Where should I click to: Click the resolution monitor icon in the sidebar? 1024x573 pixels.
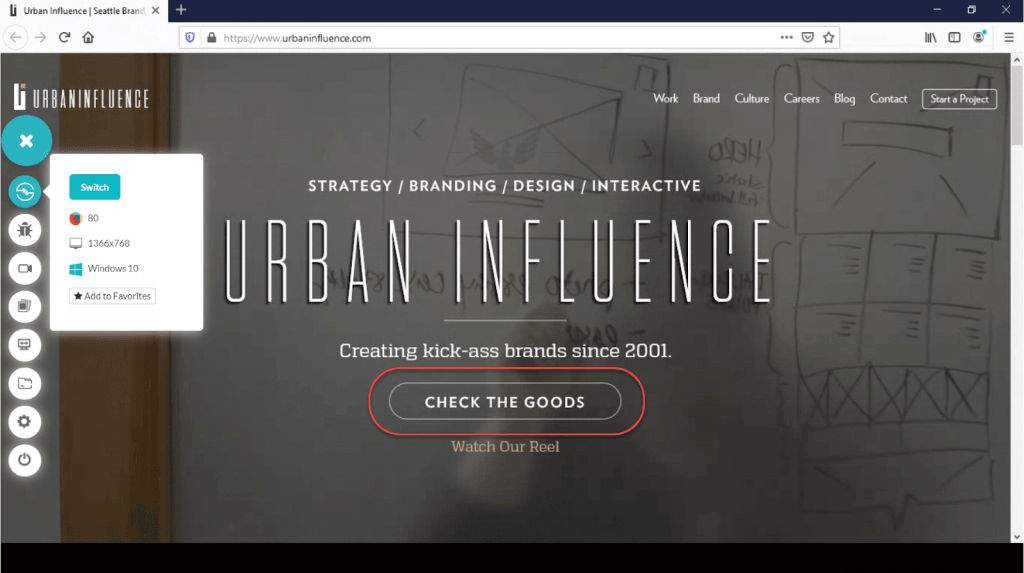point(25,345)
